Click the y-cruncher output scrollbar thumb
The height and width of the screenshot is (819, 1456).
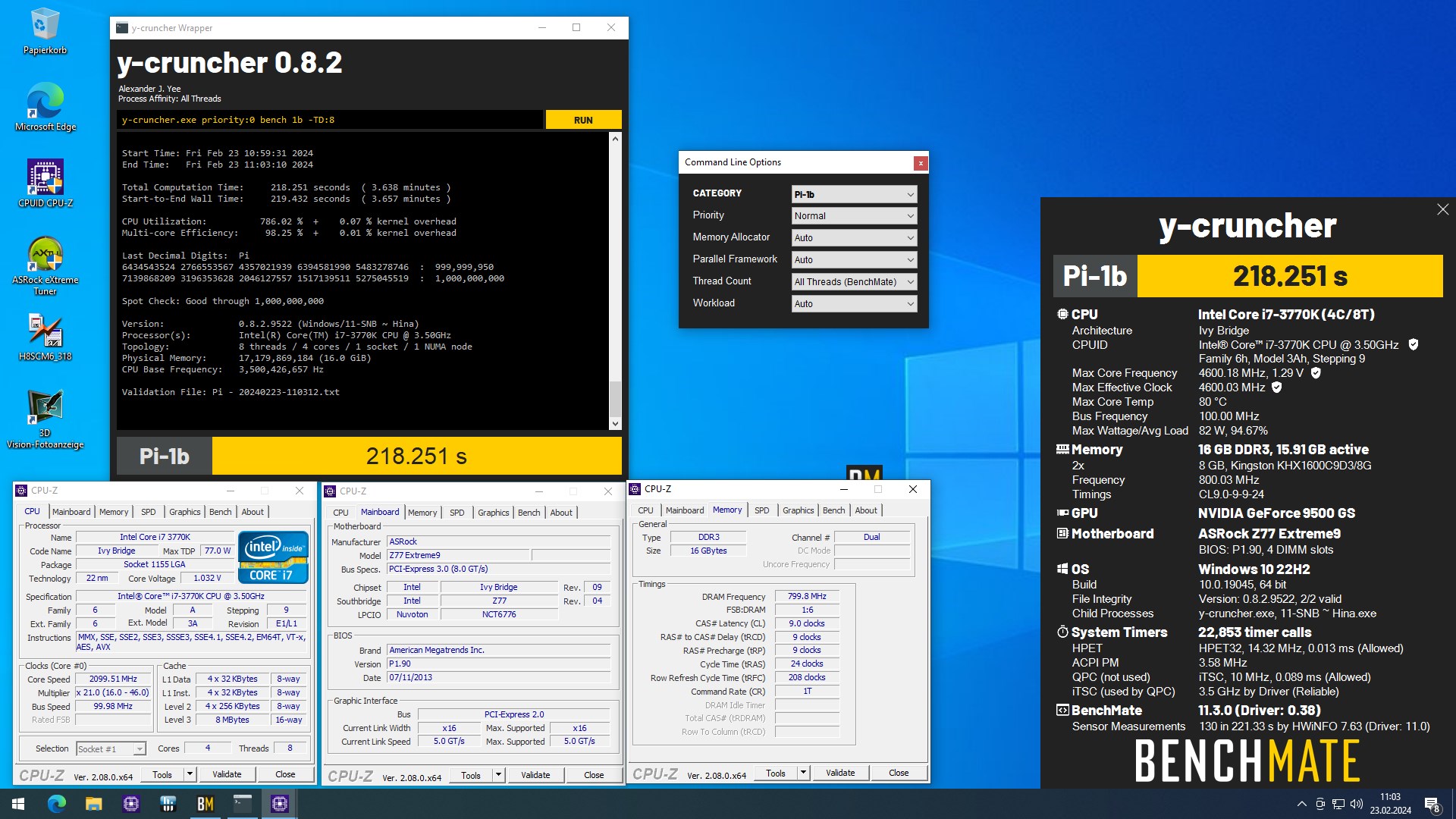click(x=615, y=397)
